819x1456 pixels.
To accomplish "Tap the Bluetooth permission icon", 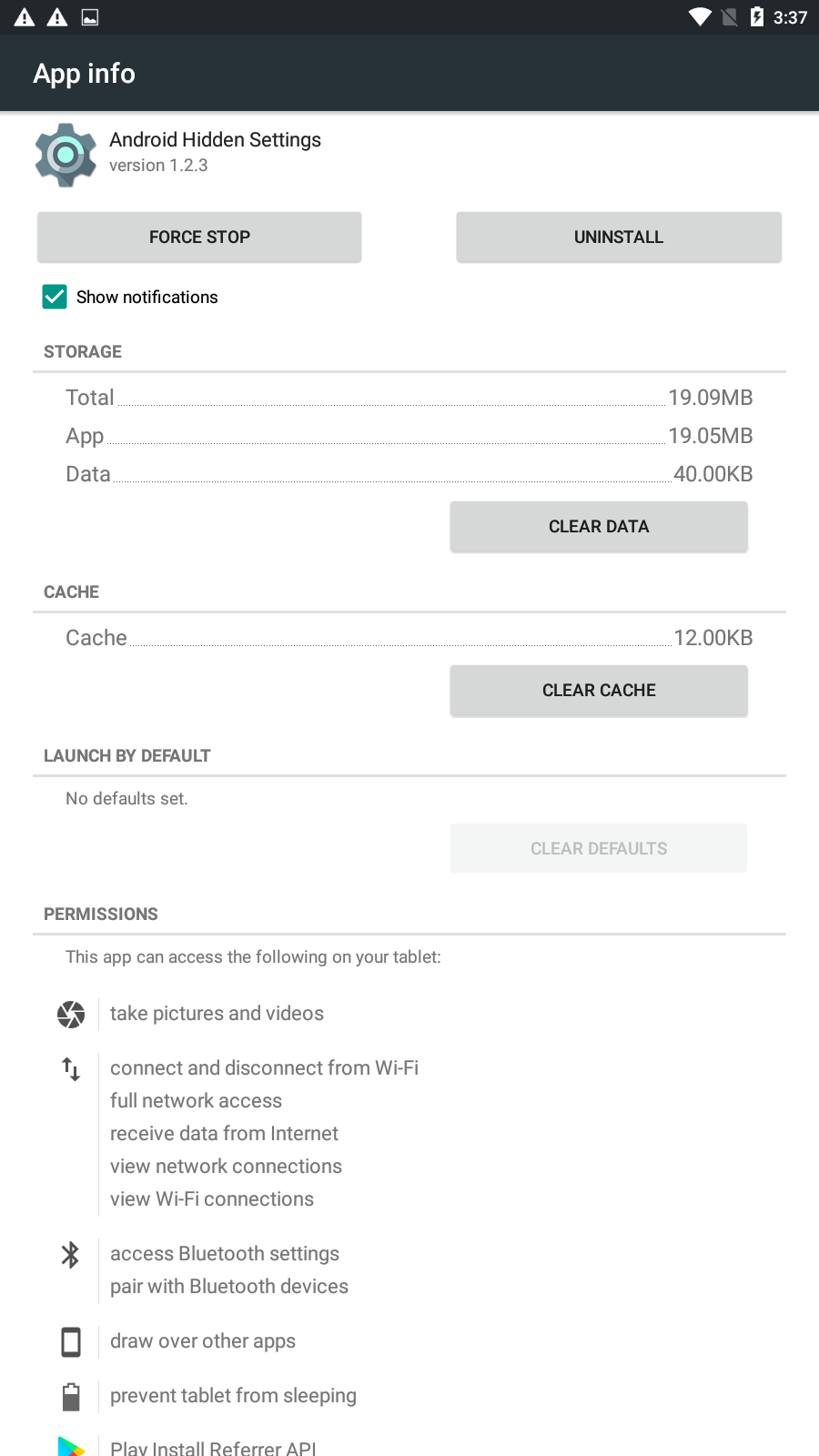I will pyautogui.click(x=71, y=1255).
